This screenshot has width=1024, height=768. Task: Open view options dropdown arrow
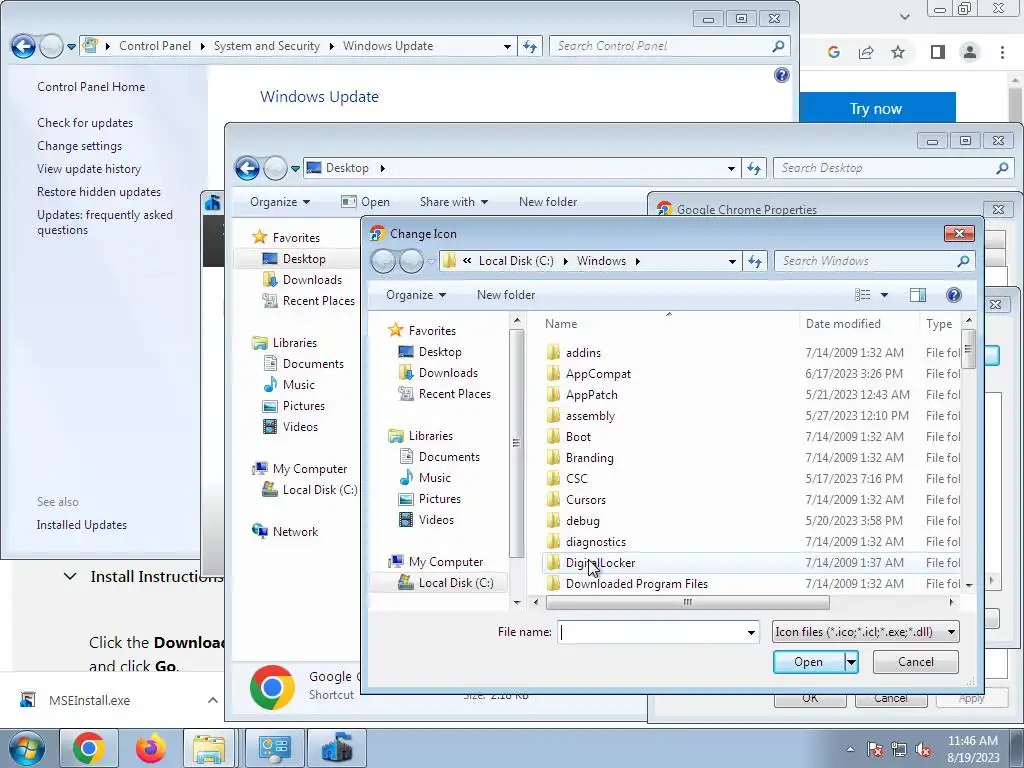(884, 295)
